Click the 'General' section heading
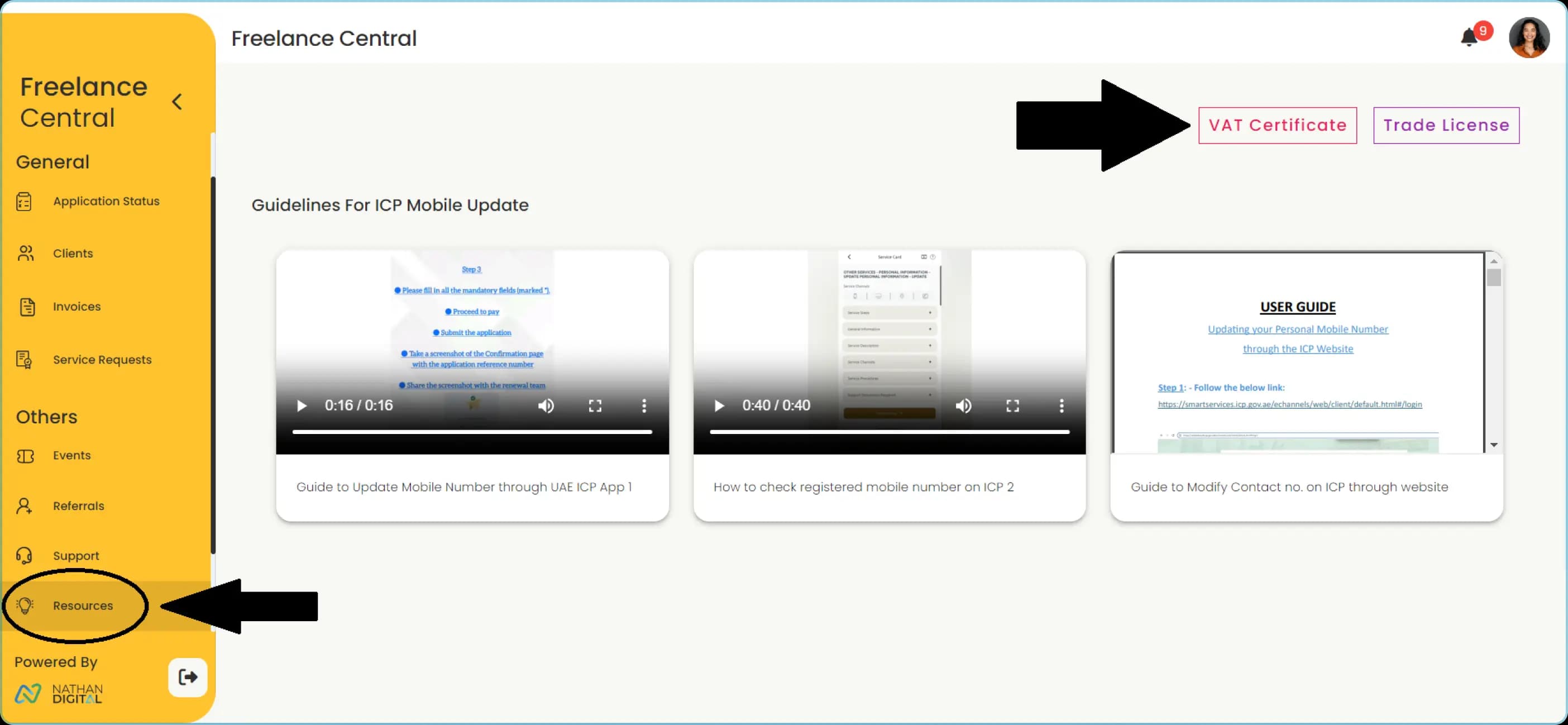Image resolution: width=1568 pixels, height=725 pixels. [52, 162]
